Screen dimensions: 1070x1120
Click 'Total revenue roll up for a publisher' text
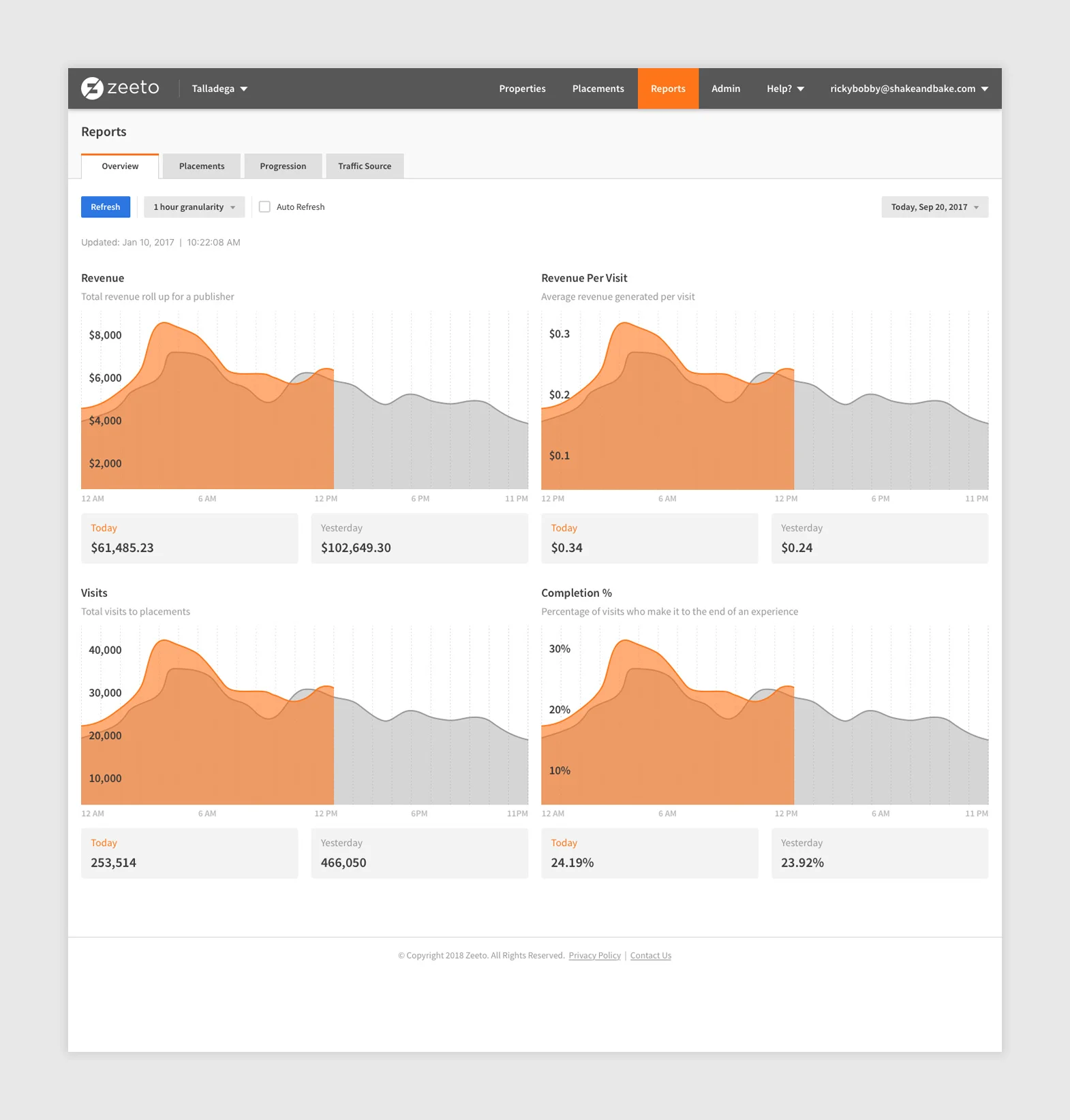pos(157,297)
